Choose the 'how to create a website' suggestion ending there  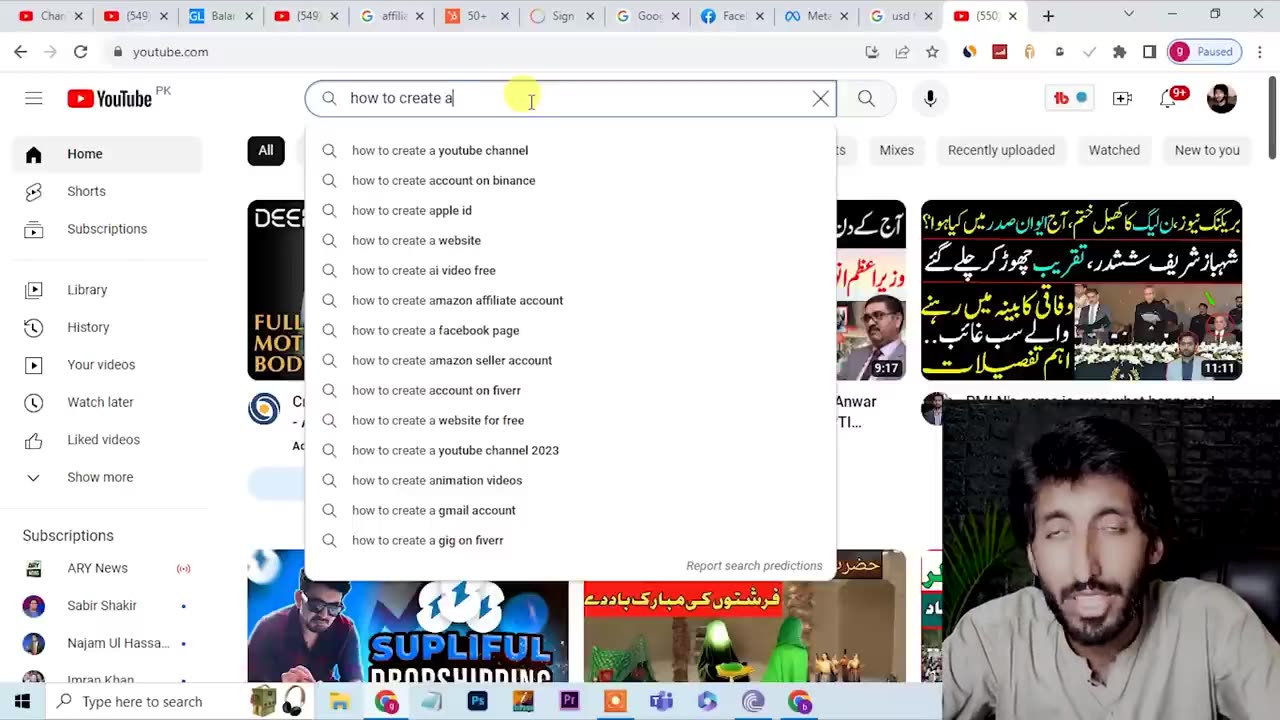pos(570,240)
